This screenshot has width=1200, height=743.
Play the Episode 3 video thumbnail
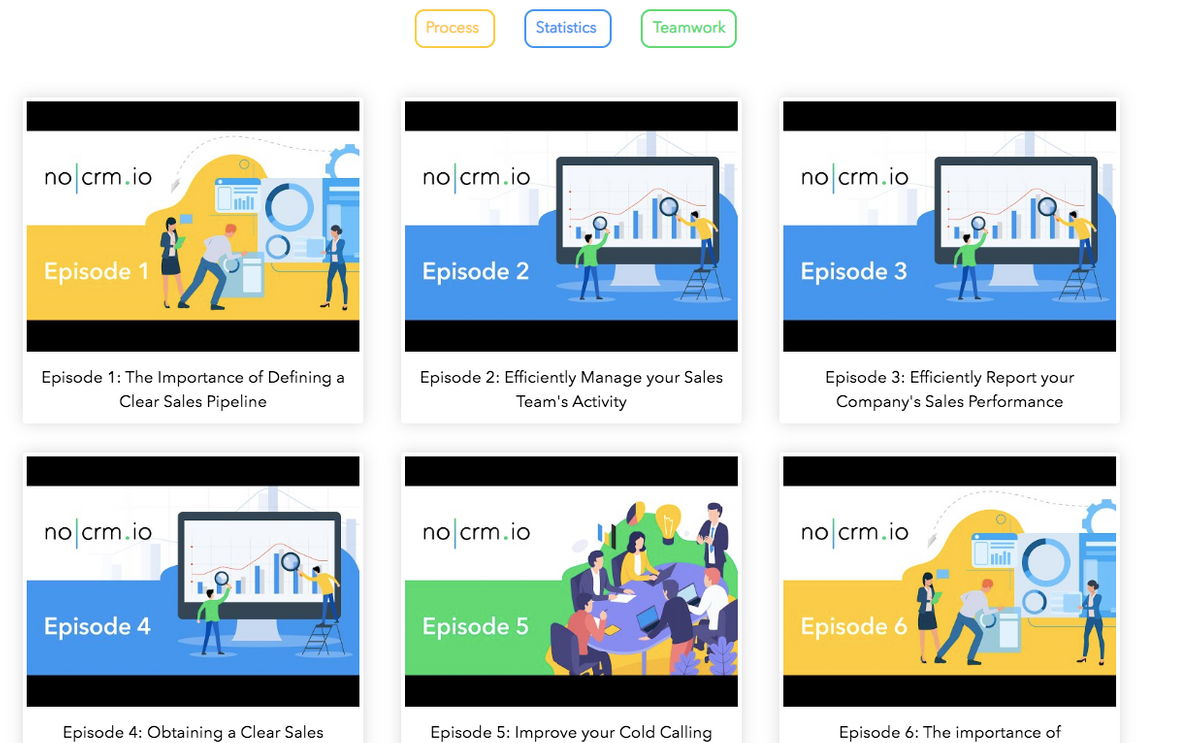pyautogui.click(x=949, y=226)
